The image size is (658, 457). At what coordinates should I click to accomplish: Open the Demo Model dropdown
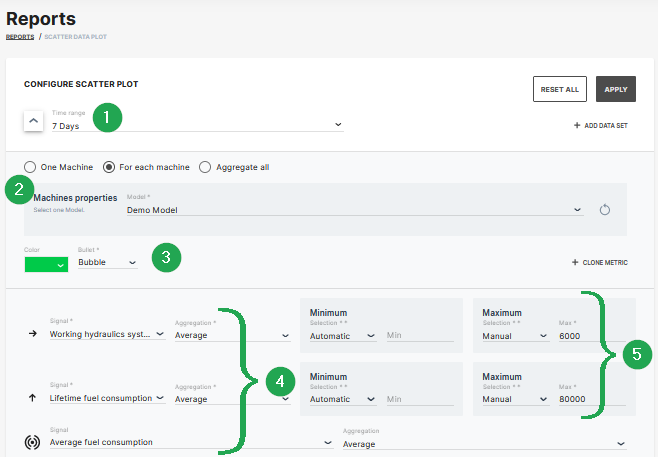[x=354, y=210]
